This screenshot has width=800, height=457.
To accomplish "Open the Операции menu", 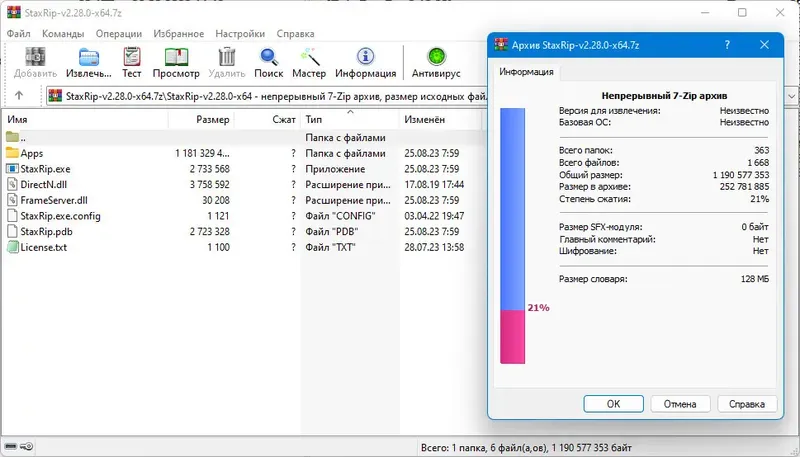I will (119, 34).
